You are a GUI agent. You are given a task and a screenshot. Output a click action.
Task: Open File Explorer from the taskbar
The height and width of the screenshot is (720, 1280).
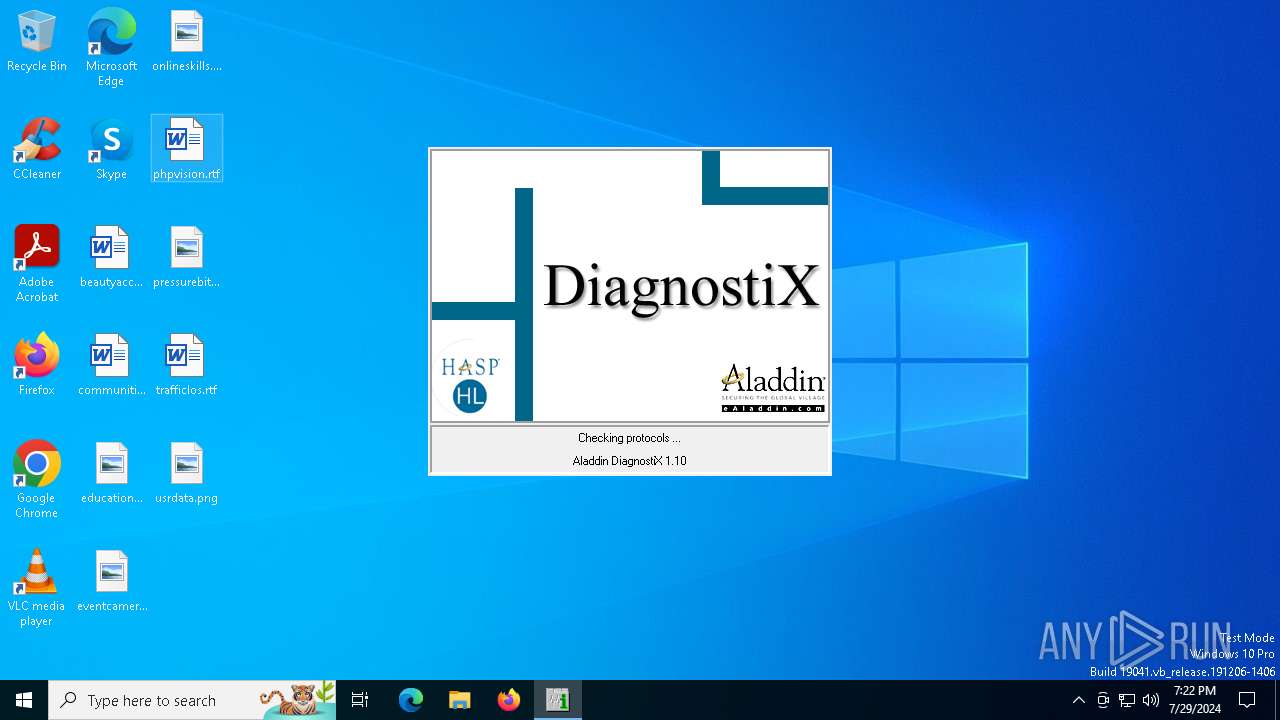pos(459,700)
